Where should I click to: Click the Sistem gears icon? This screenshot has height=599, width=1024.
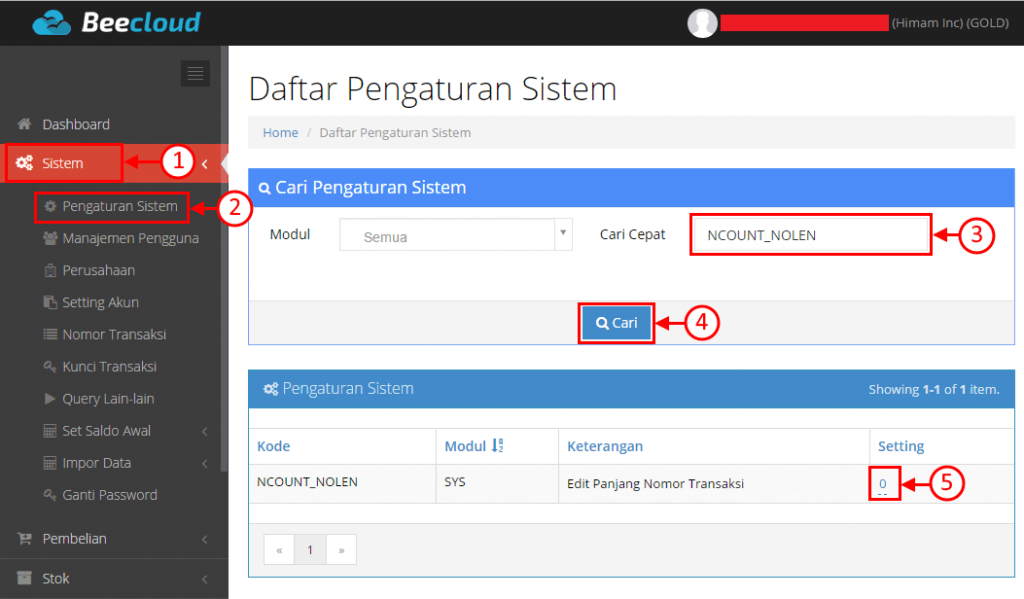(25, 163)
